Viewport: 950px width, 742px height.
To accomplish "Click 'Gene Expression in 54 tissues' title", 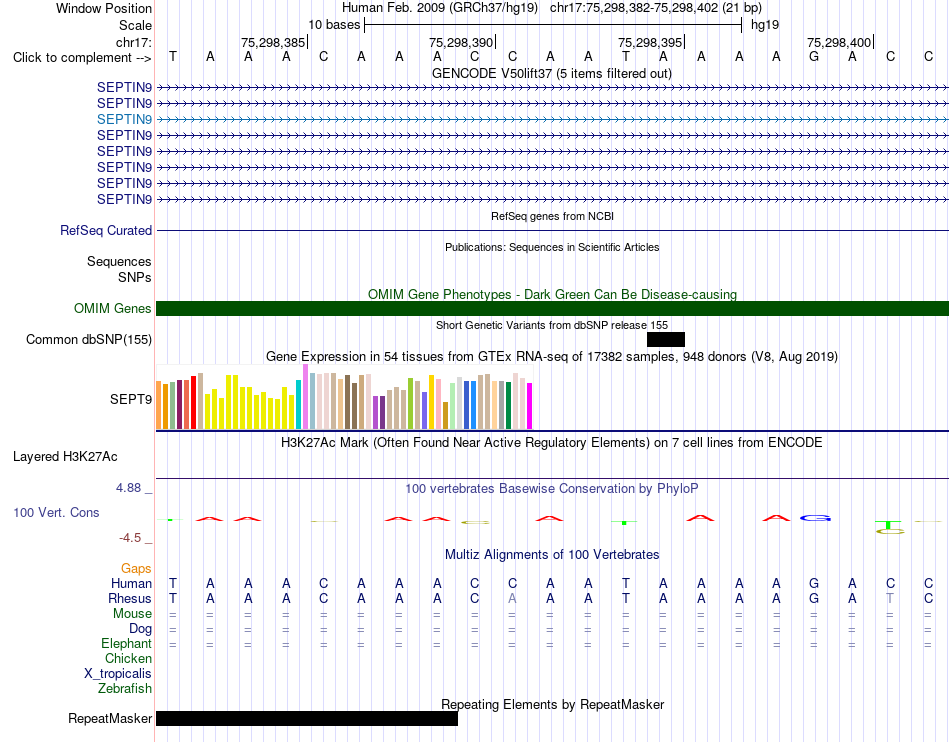I will click(x=552, y=357).
